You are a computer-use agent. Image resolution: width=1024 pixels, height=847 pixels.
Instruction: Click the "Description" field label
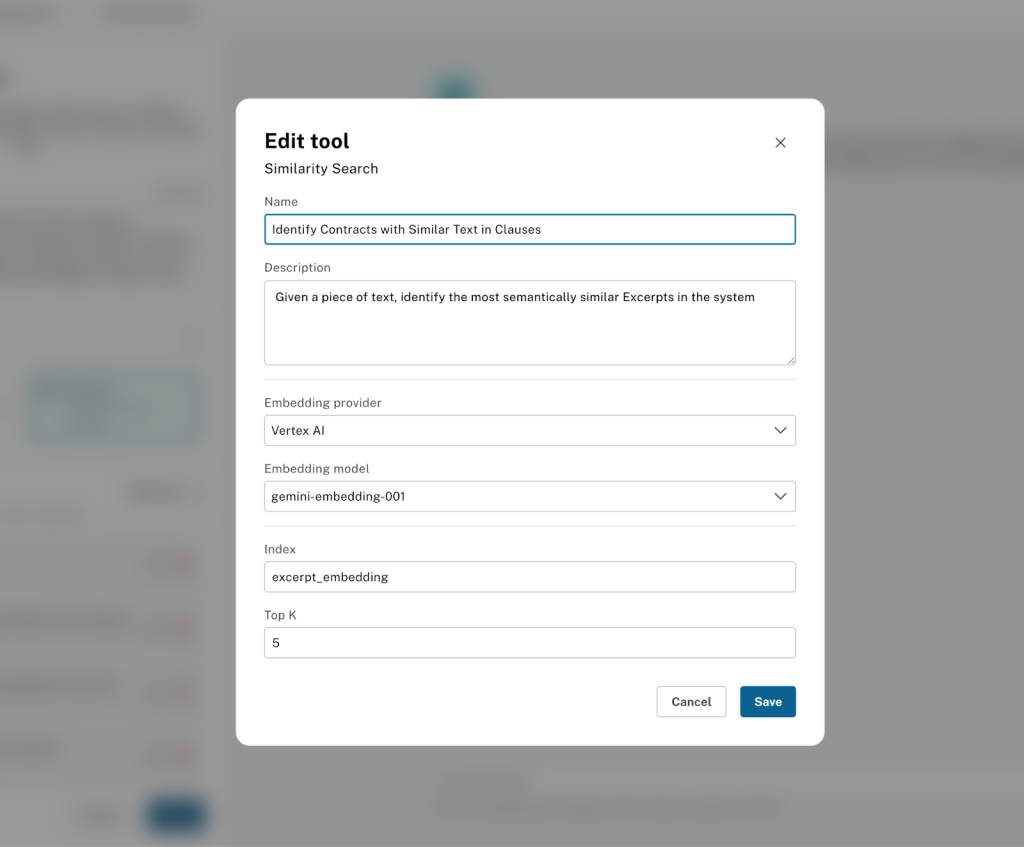[x=297, y=268]
